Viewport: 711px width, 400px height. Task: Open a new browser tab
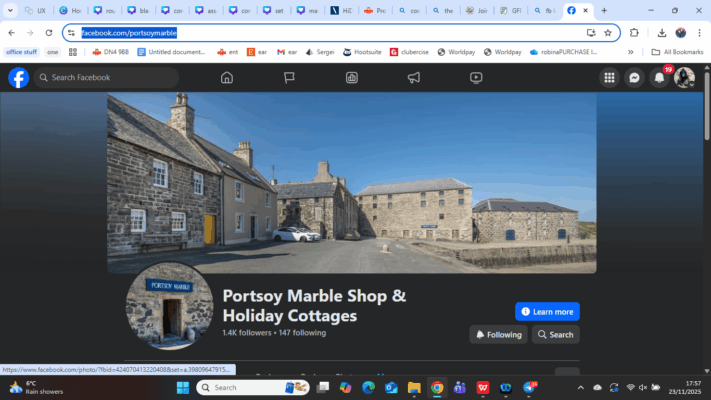(x=603, y=10)
